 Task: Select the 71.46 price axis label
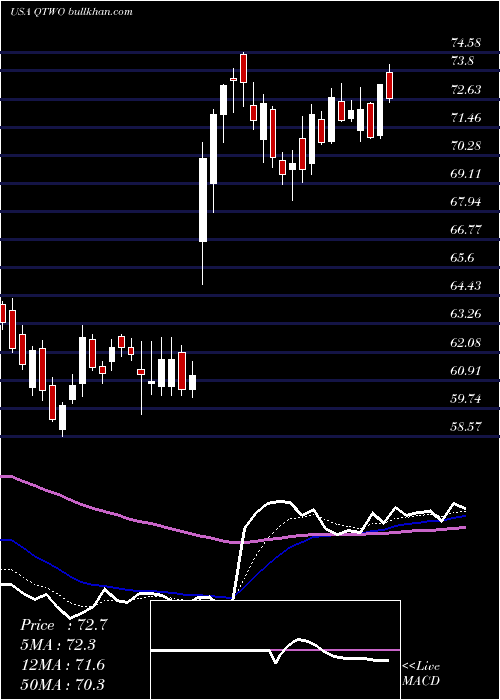point(466,118)
